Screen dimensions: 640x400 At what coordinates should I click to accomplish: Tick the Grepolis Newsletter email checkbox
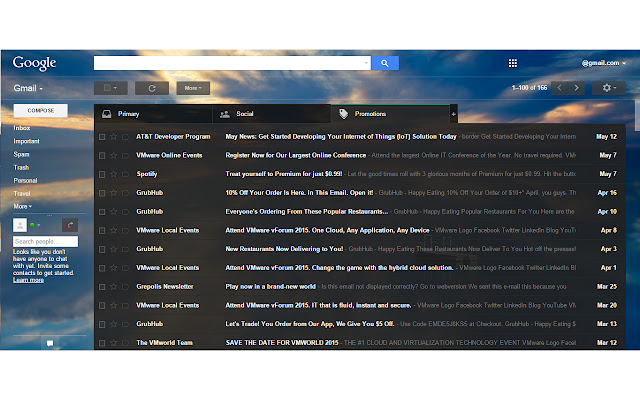point(102,287)
